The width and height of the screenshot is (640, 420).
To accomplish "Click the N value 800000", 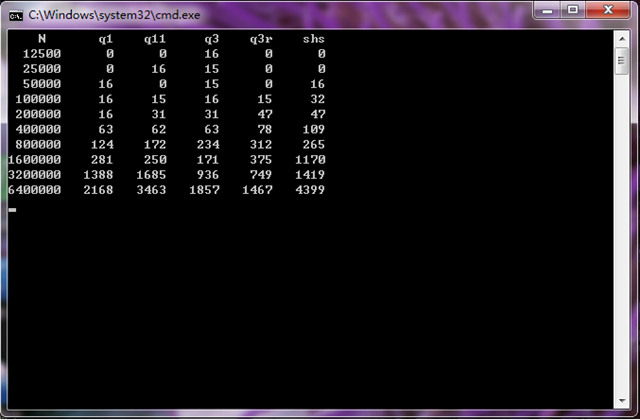I will [x=38, y=144].
